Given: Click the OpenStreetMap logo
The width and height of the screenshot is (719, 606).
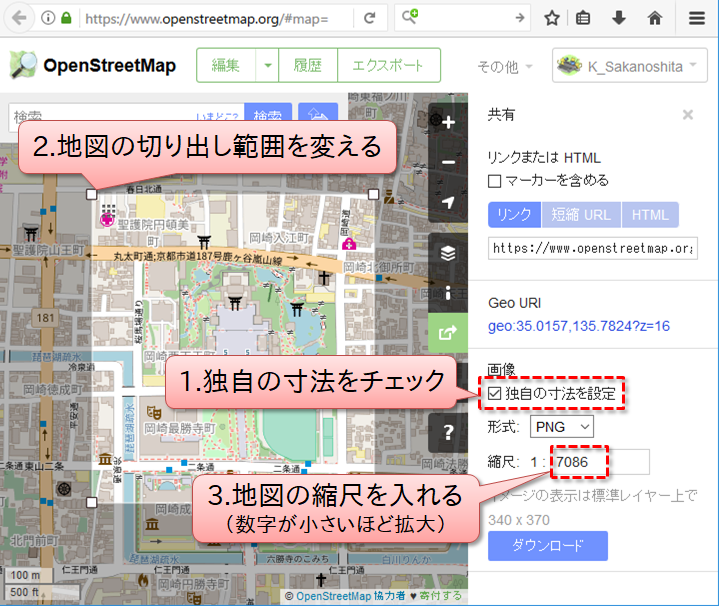Looking at the screenshot, I should 93,65.
